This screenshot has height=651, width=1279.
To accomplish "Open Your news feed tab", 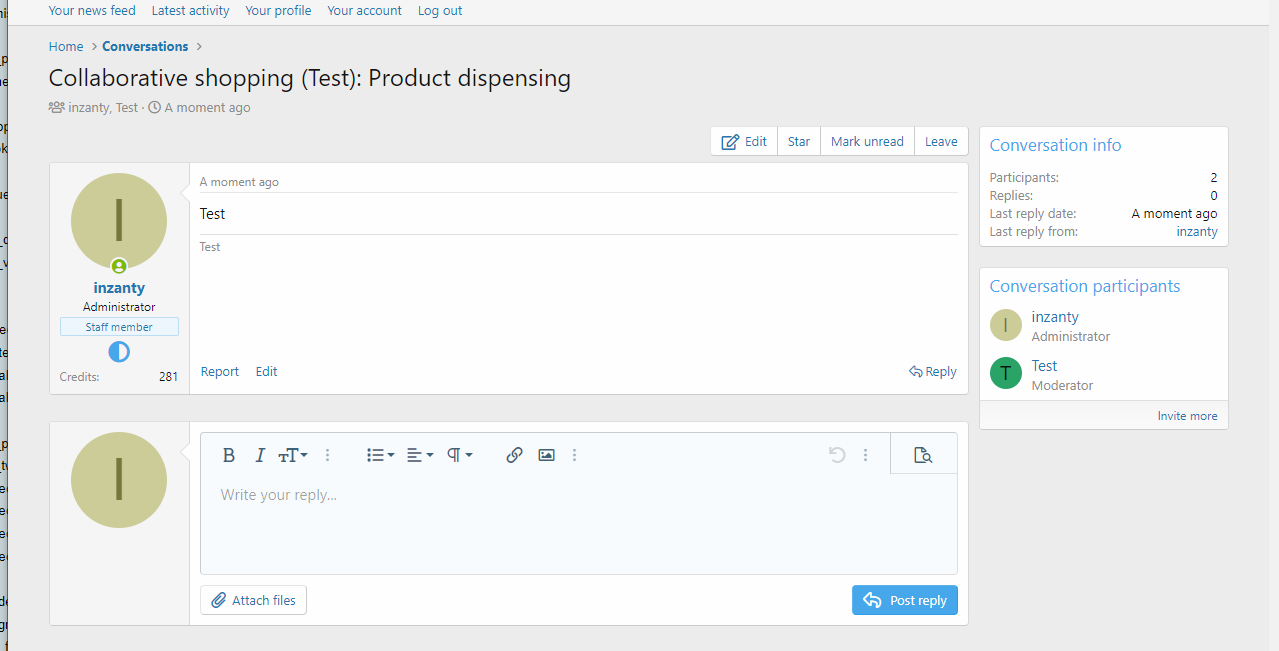I will click(x=92, y=11).
